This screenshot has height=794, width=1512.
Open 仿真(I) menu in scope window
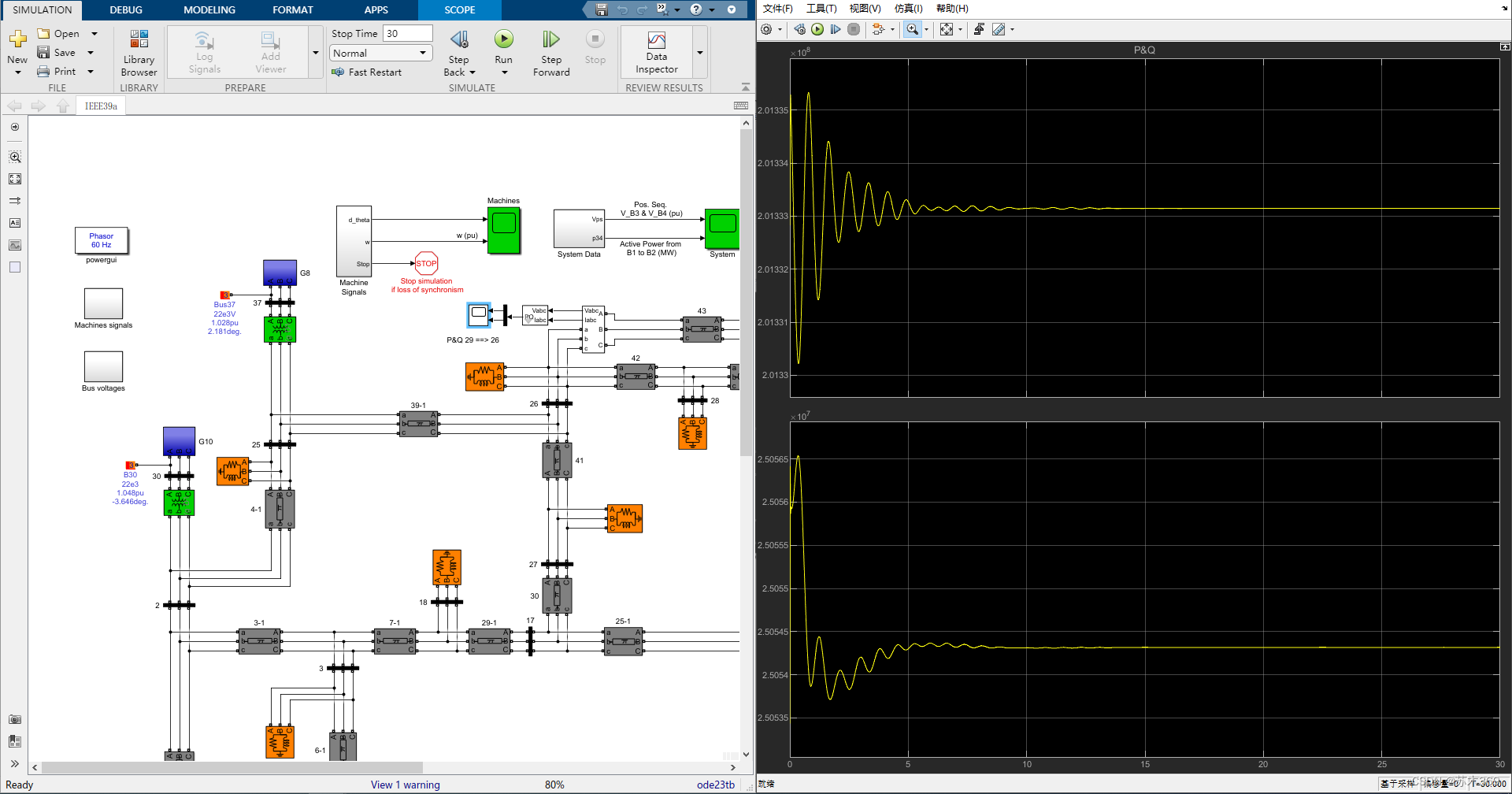click(x=908, y=9)
